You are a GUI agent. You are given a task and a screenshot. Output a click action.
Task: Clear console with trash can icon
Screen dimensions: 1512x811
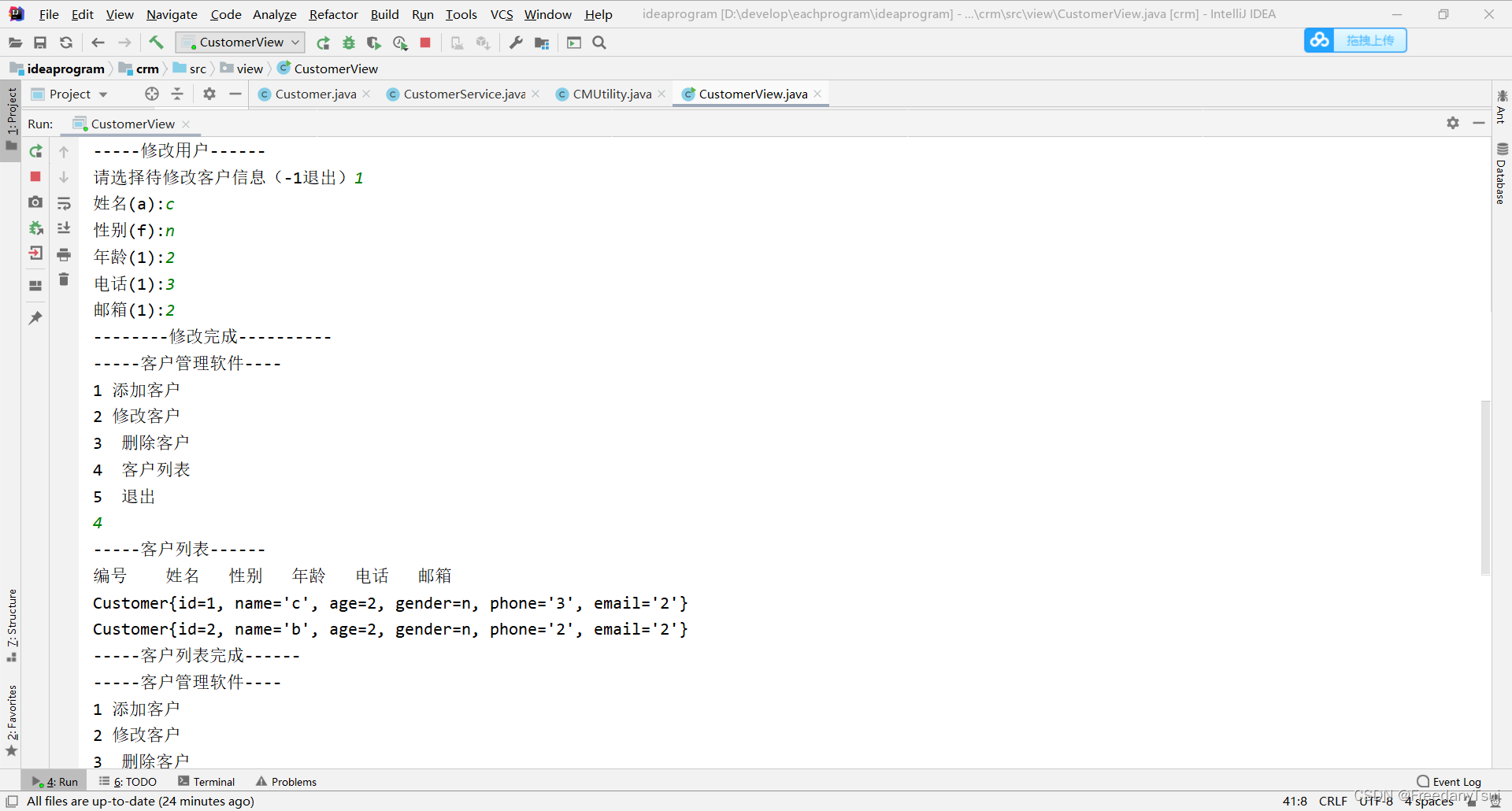64,280
